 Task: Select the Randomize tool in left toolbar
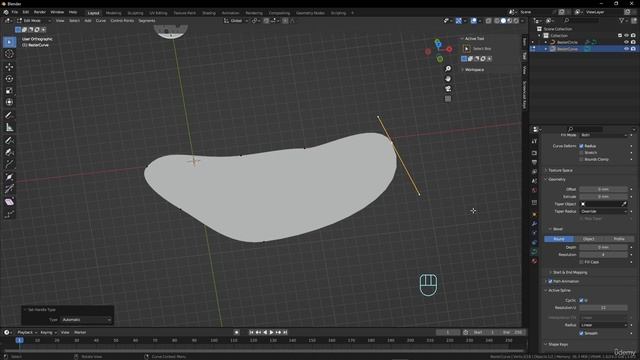[9, 214]
